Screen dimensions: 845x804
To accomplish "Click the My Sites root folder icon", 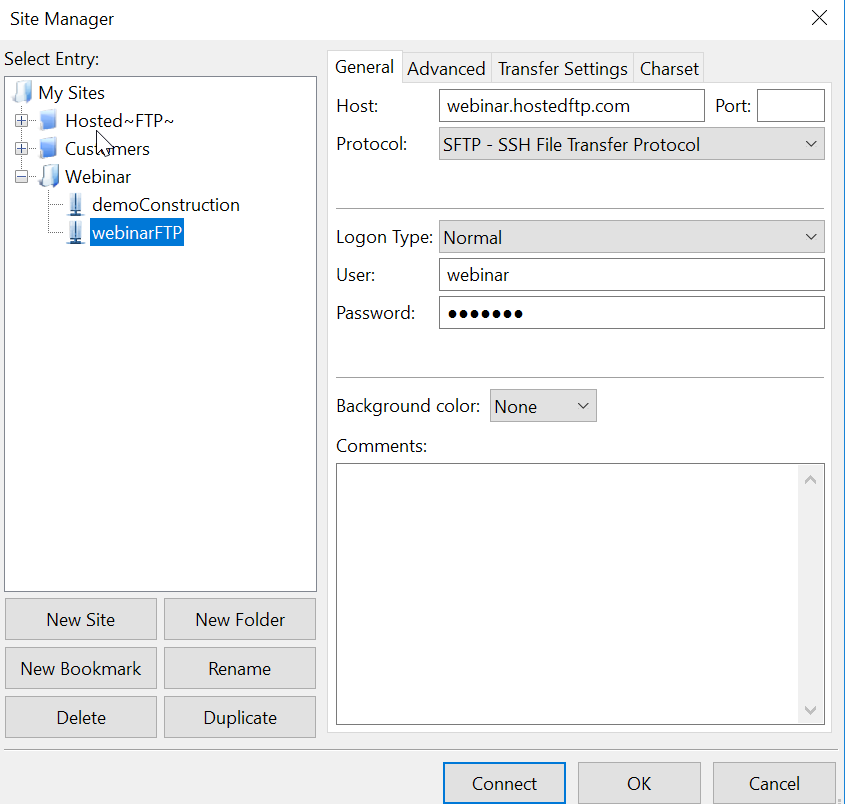I will click(x=22, y=93).
